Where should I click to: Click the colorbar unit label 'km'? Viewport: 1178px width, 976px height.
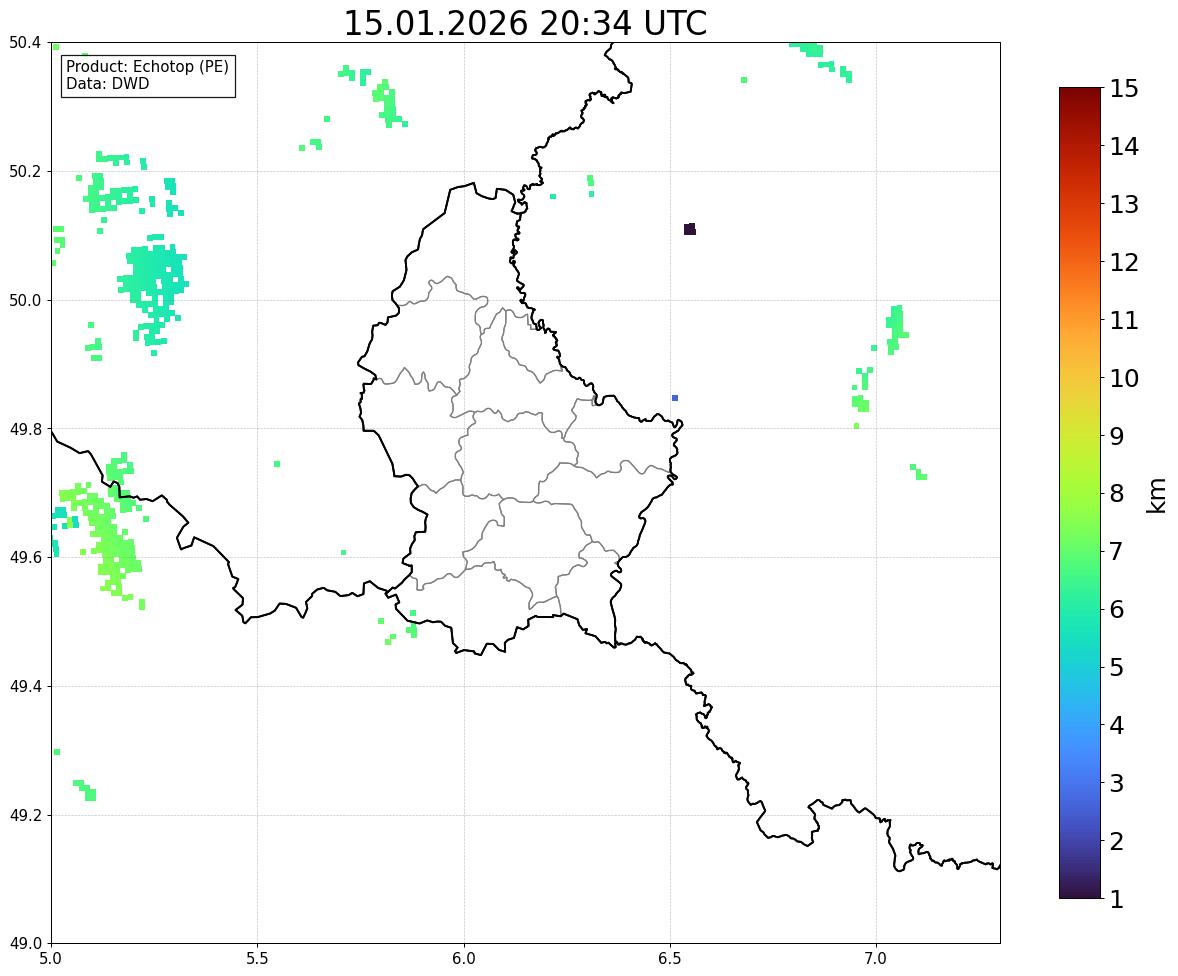1156,496
